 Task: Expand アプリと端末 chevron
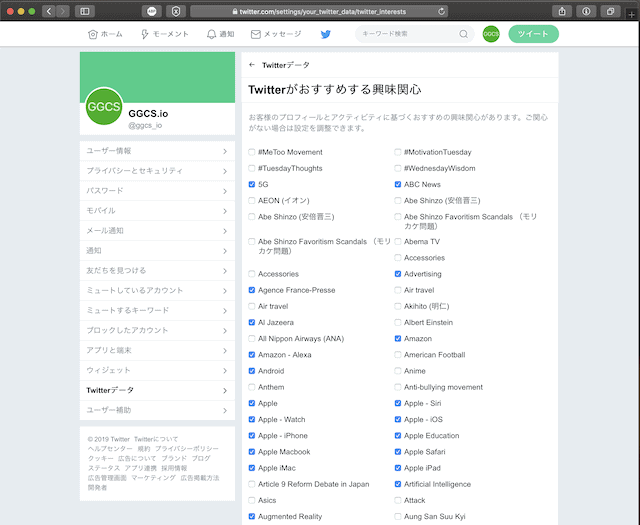click(x=225, y=351)
